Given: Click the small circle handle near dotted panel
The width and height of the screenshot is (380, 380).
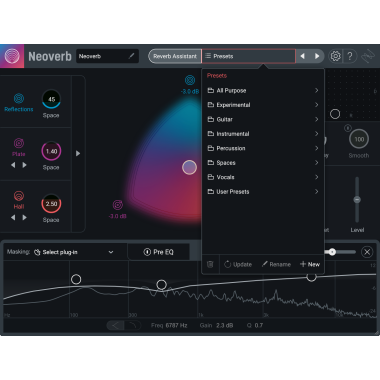Looking at the screenshot, I should point(335,114).
